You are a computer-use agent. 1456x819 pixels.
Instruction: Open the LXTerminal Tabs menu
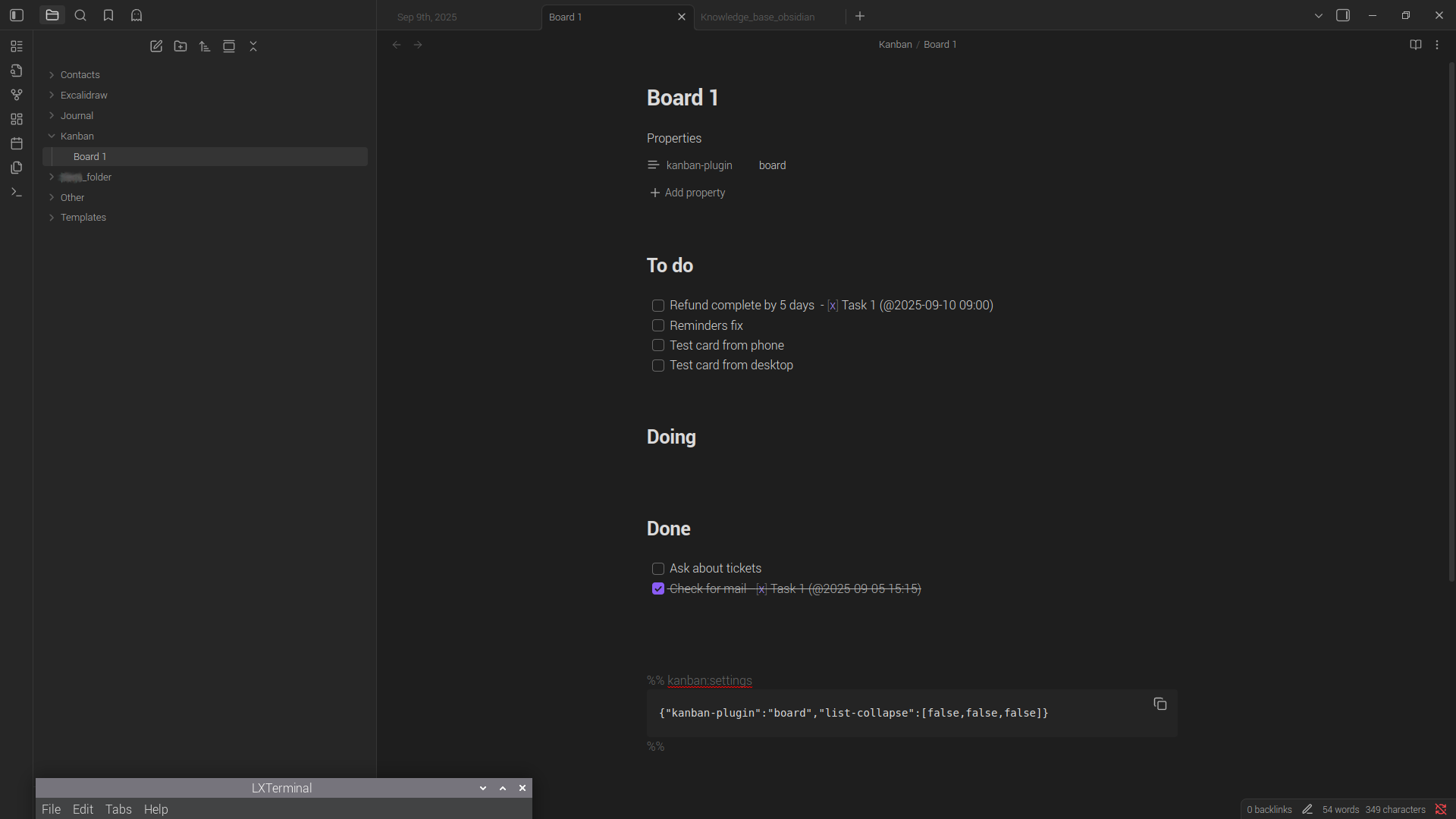pos(118,809)
